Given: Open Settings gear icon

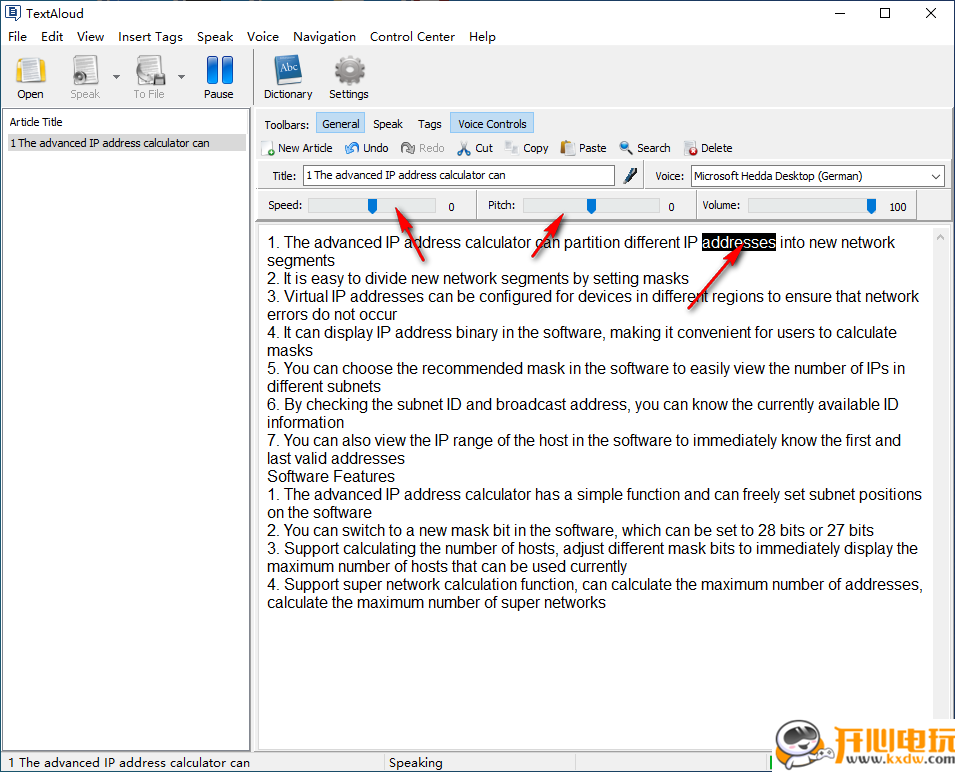Looking at the screenshot, I should click(x=349, y=77).
